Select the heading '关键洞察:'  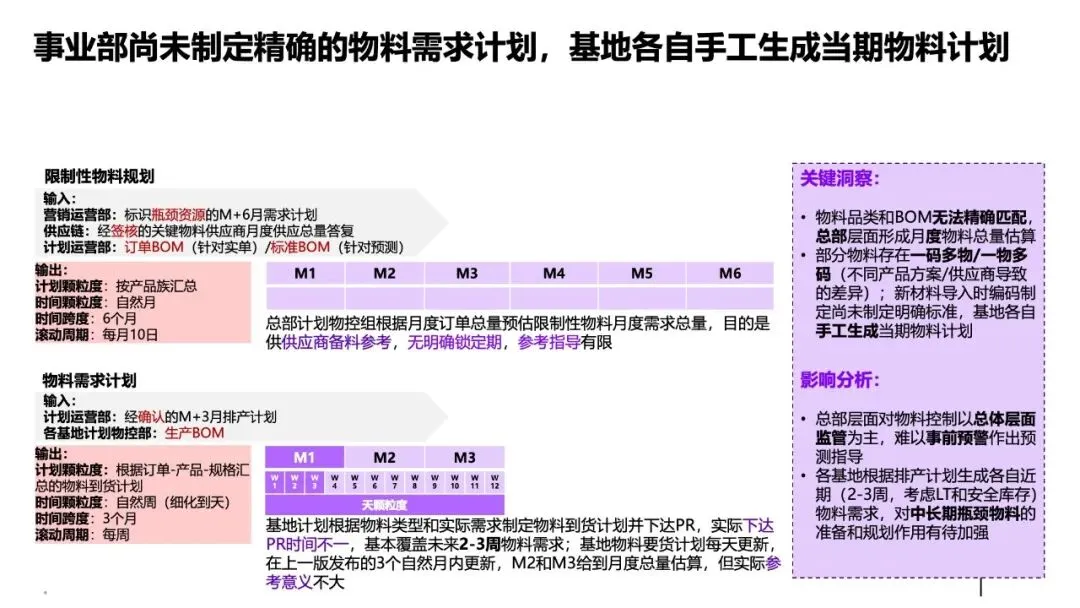pos(840,179)
